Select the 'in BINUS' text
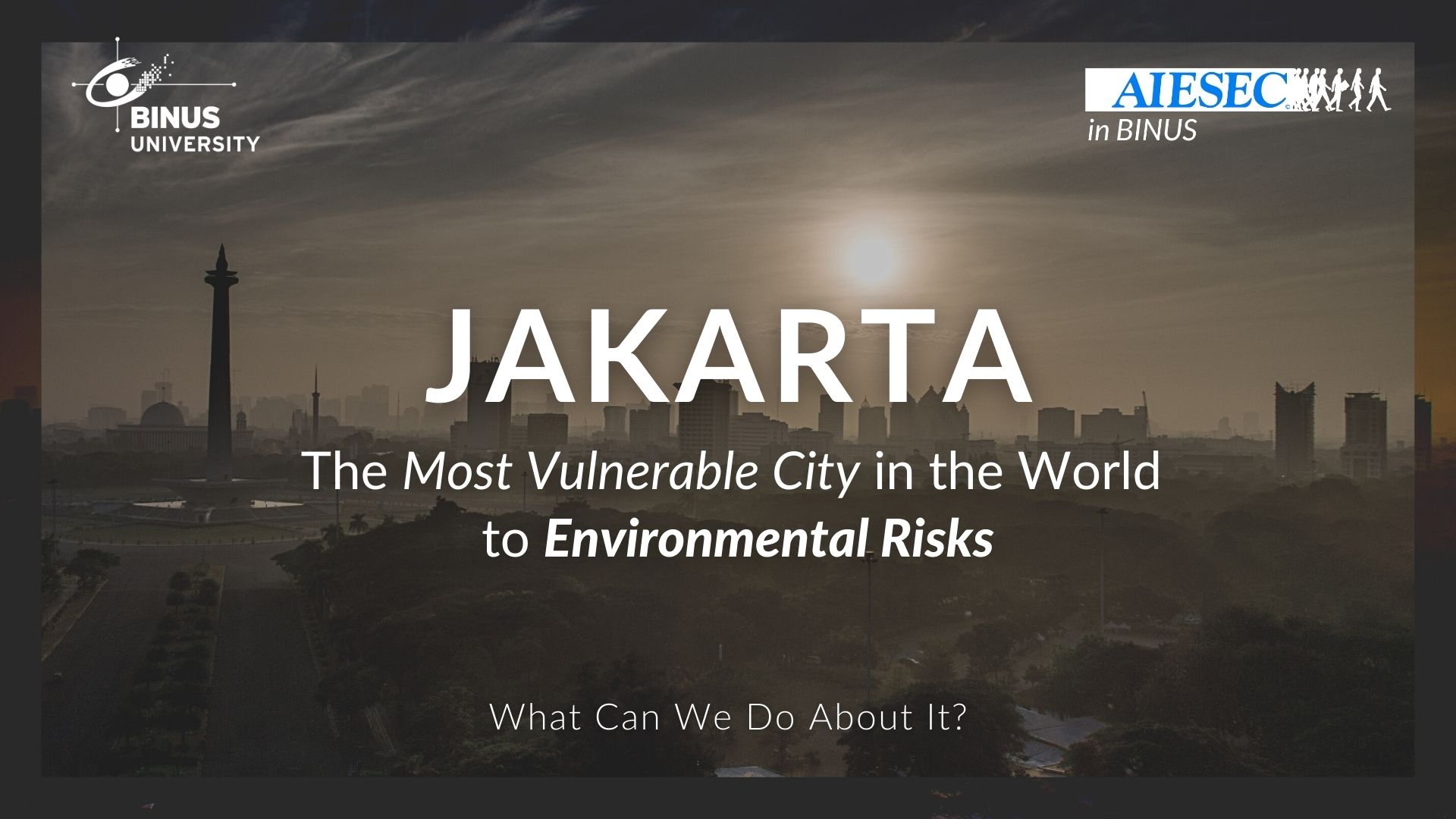 point(1141,130)
